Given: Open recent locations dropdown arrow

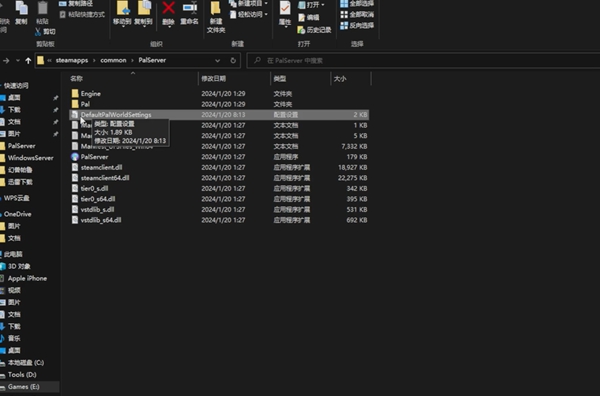Looking at the screenshot, I should click(x=18, y=60).
